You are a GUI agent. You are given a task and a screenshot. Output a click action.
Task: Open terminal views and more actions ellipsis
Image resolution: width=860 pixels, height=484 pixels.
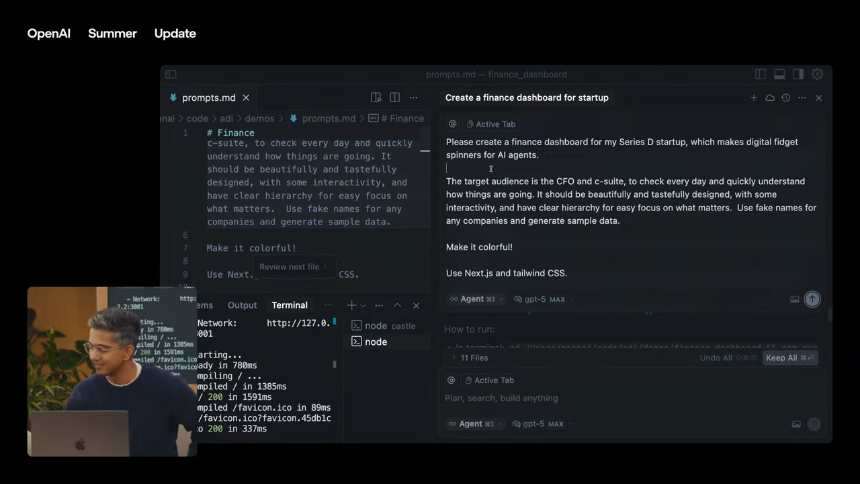click(x=379, y=305)
